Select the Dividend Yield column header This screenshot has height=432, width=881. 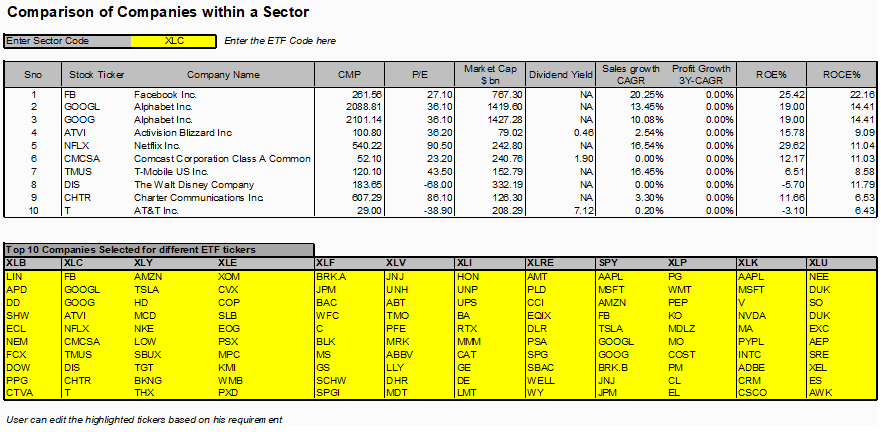[x=560, y=75]
